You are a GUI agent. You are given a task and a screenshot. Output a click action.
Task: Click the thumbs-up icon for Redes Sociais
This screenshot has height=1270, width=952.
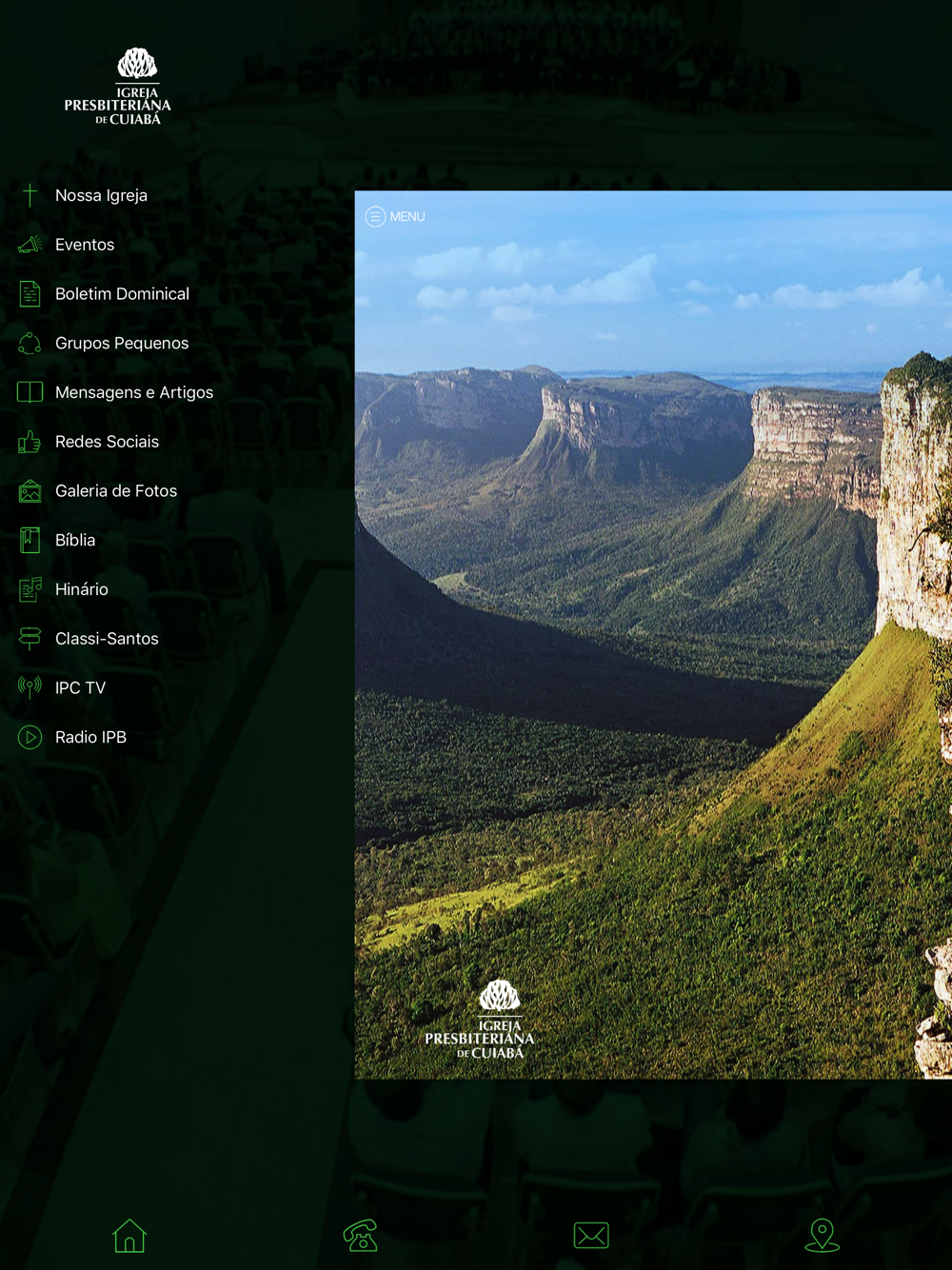30,442
